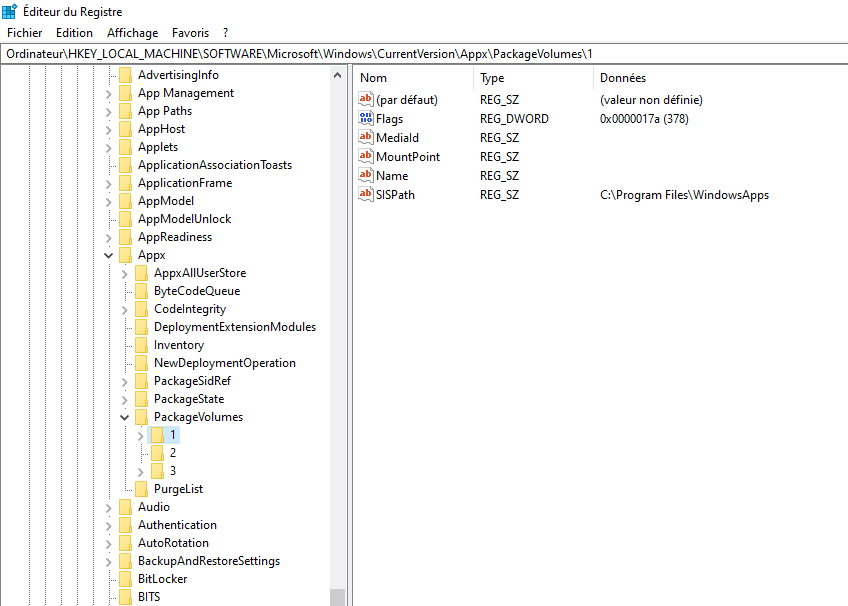The height and width of the screenshot is (606, 848).
Task: Open the ? help menu
Action: pyautogui.click(x=226, y=33)
